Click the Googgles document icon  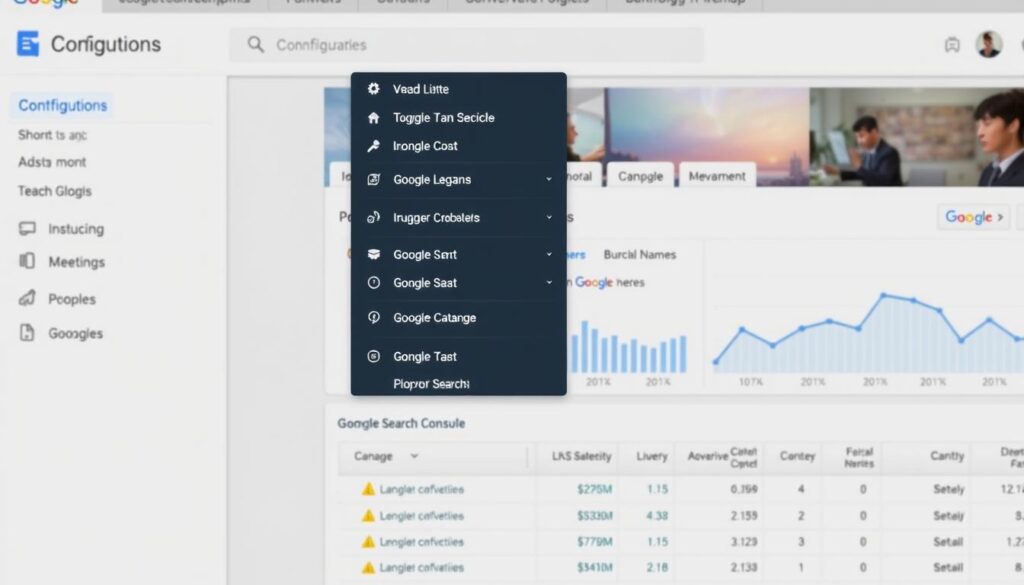[27, 332]
